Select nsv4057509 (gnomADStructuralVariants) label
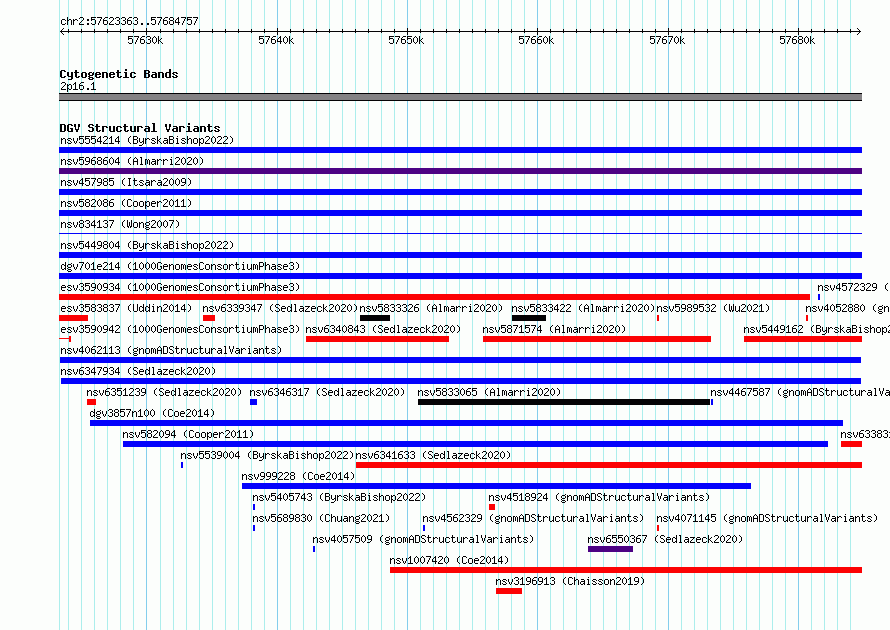 pos(423,539)
